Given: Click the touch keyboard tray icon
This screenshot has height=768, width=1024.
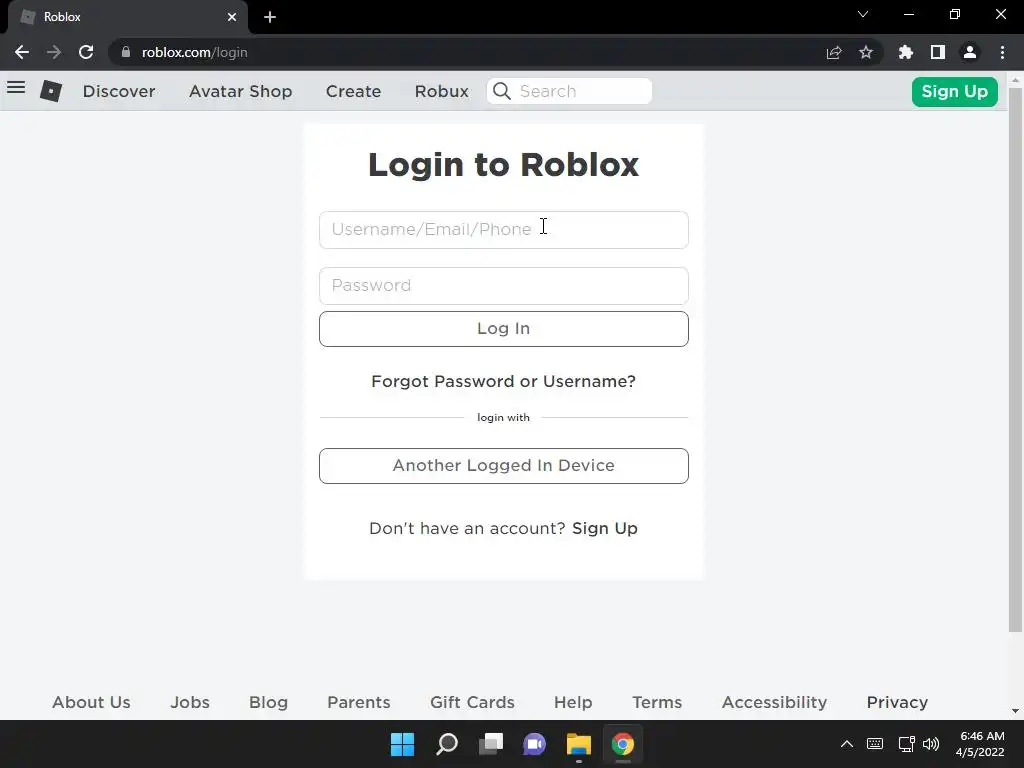Looking at the screenshot, I should point(875,744).
